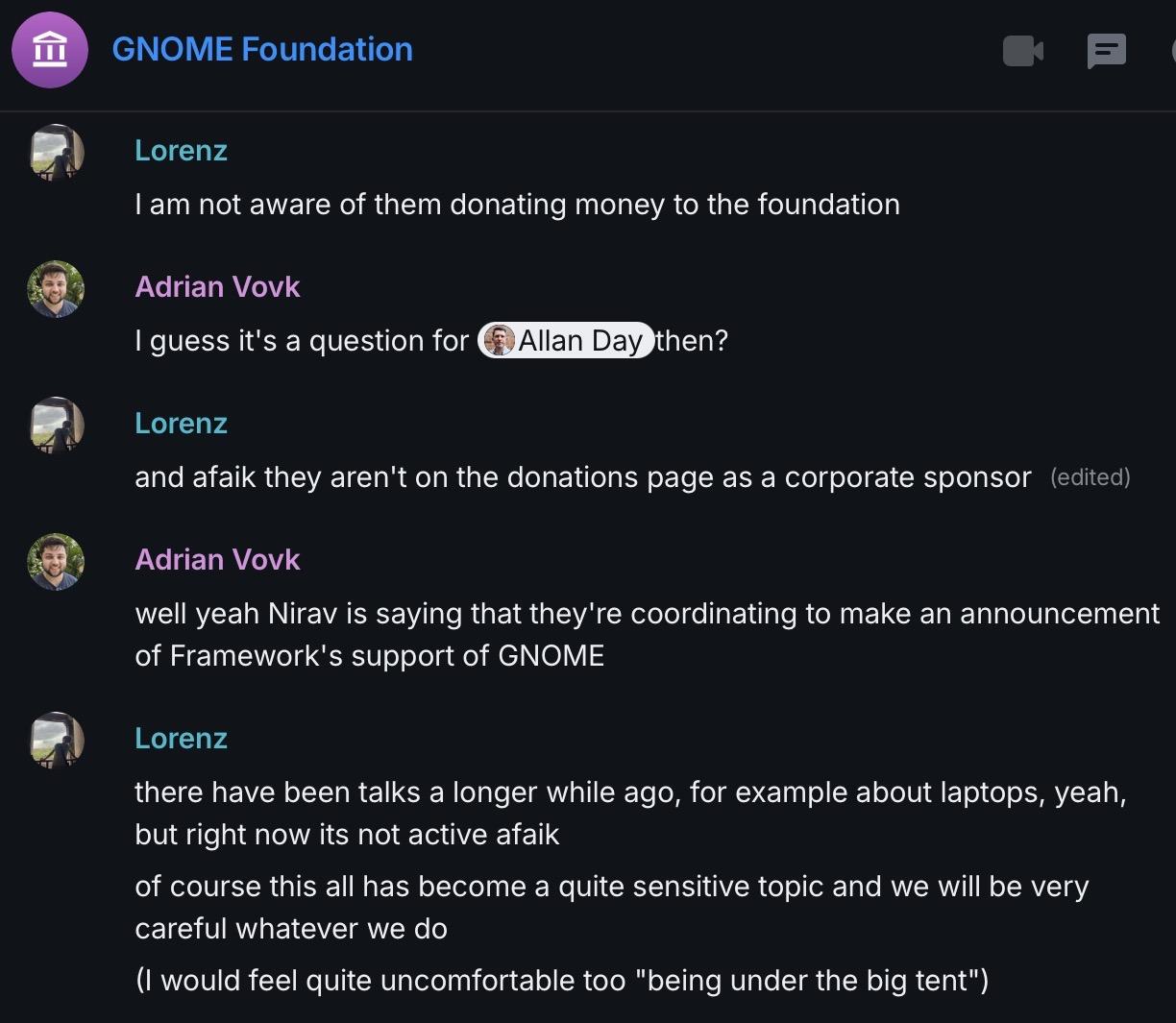Image resolution: width=1176 pixels, height=1023 pixels.
Task: Open the GNOME Foundation room name header
Action: [x=262, y=49]
